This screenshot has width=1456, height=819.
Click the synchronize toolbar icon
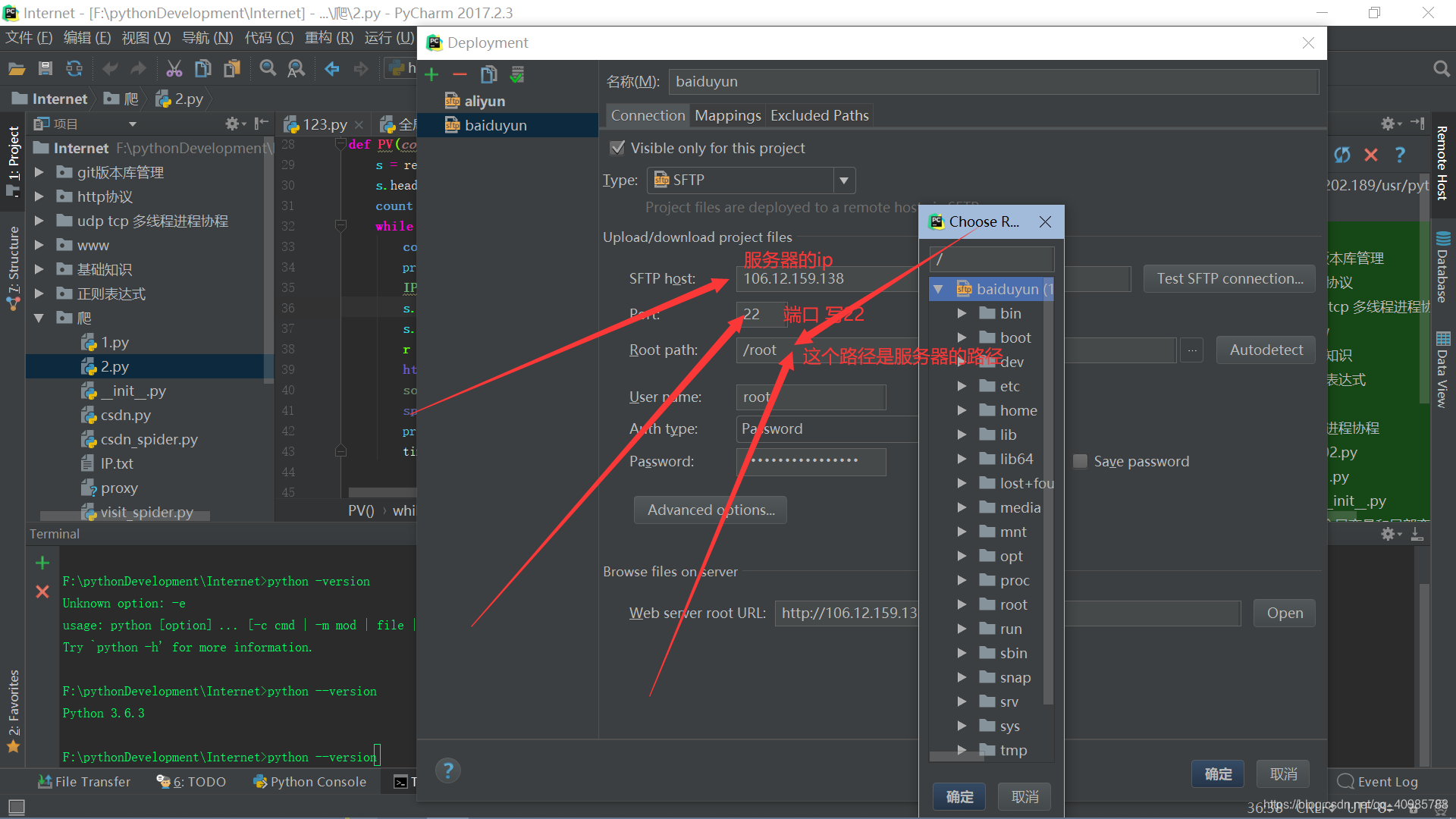coord(74,69)
